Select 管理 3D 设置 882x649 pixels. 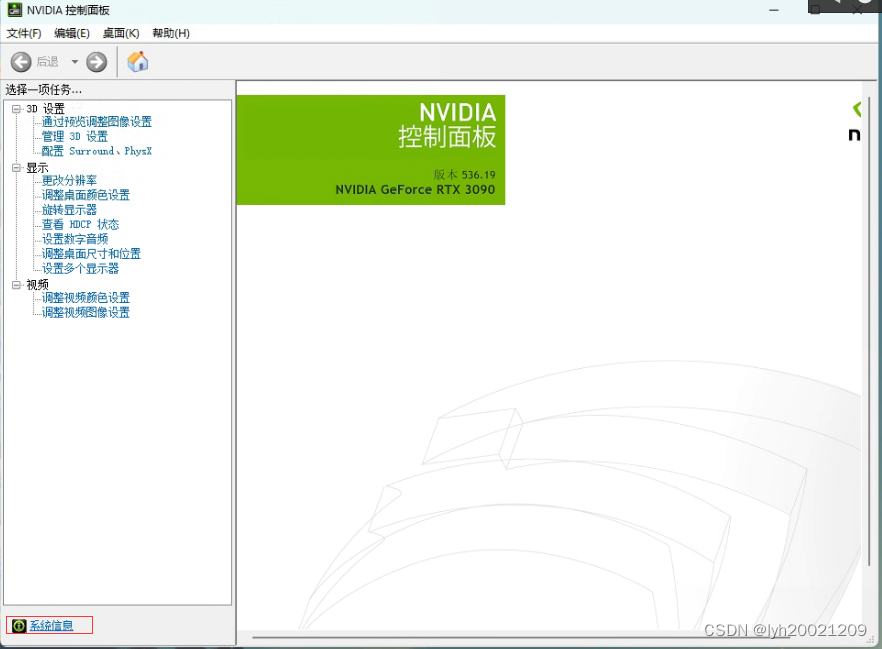click(75, 136)
